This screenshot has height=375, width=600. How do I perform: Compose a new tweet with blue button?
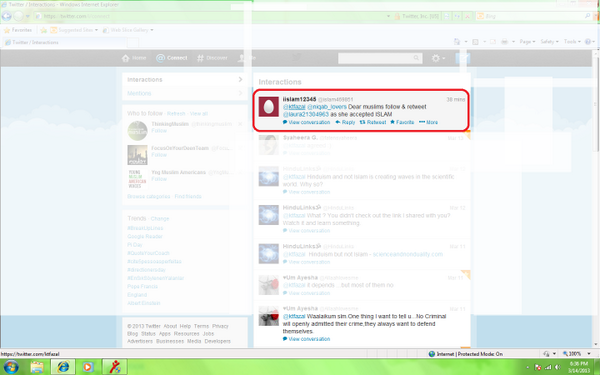pyautogui.click(x=462, y=58)
